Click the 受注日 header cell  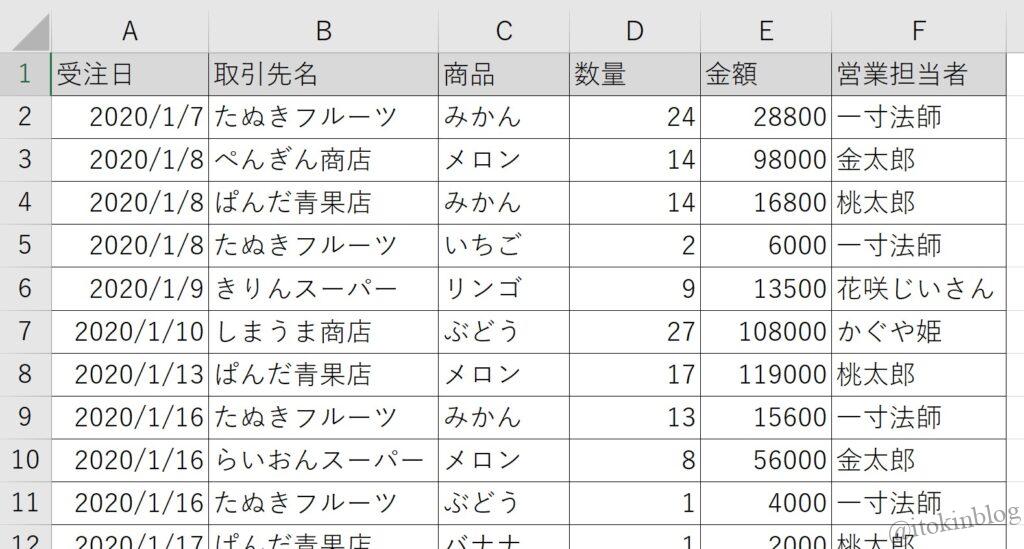pyautogui.click(x=129, y=74)
